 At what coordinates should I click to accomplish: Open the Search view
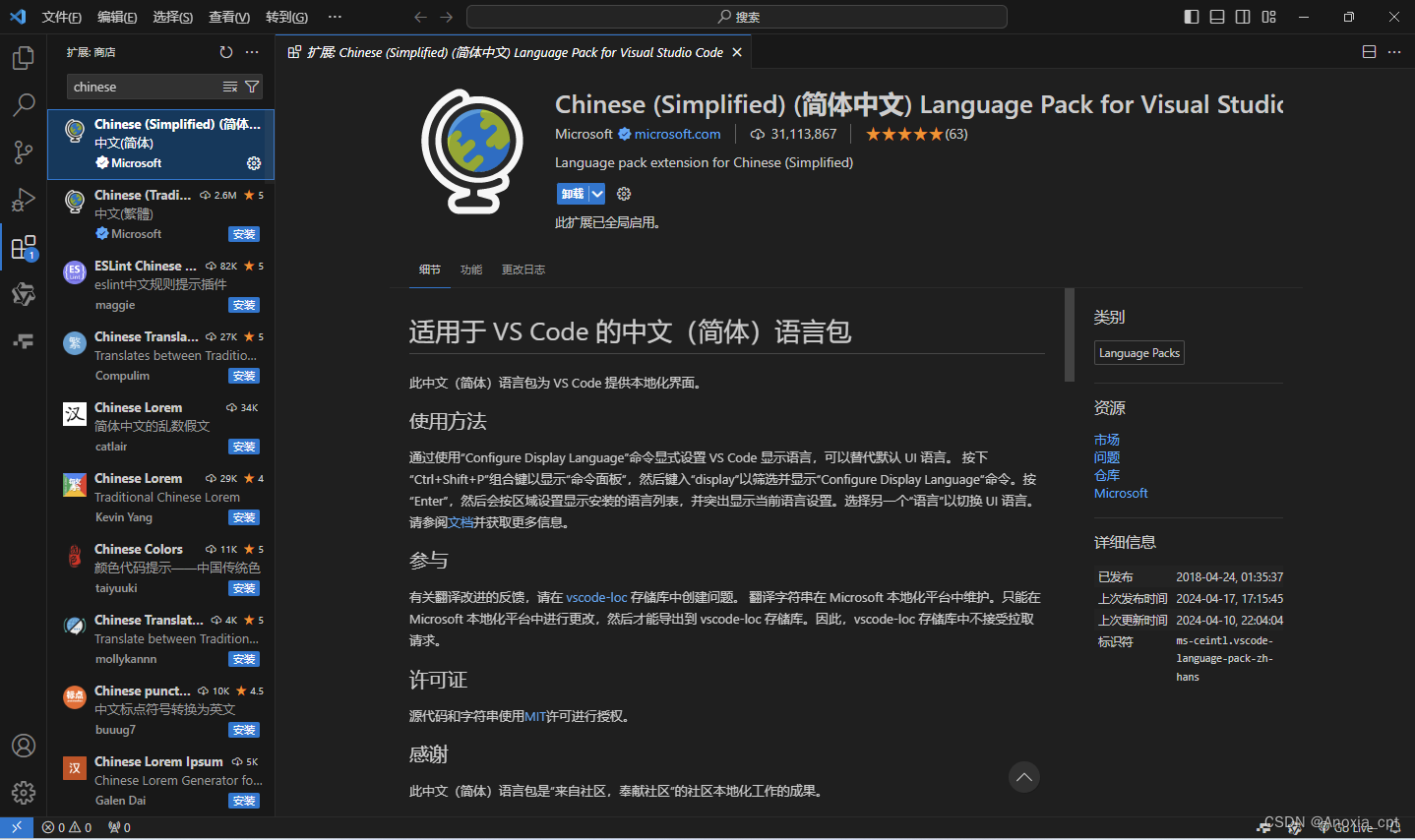pos(24,105)
